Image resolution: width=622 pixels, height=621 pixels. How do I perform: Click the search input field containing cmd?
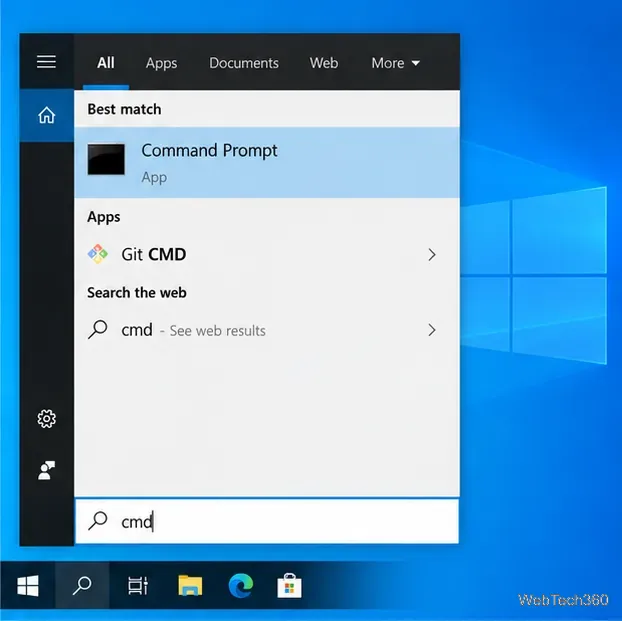pyautogui.click(x=267, y=521)
